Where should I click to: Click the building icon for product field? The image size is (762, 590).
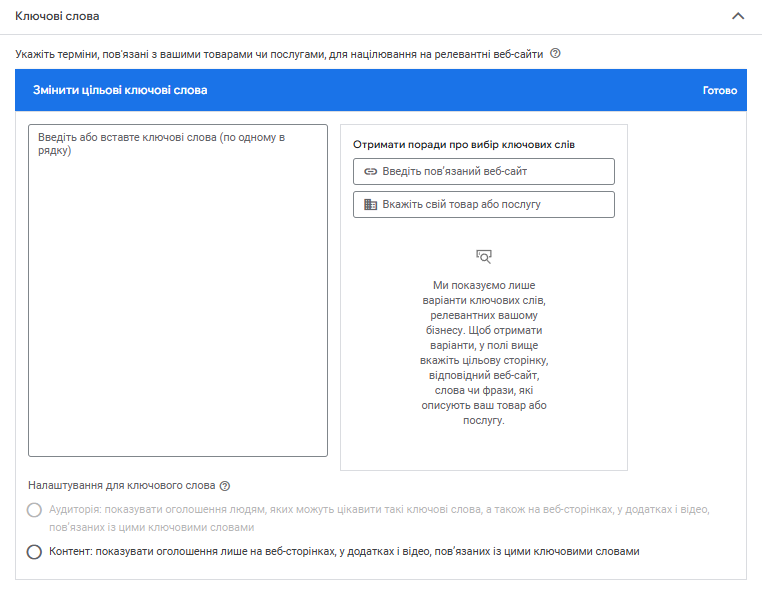[x=370, y=204]
